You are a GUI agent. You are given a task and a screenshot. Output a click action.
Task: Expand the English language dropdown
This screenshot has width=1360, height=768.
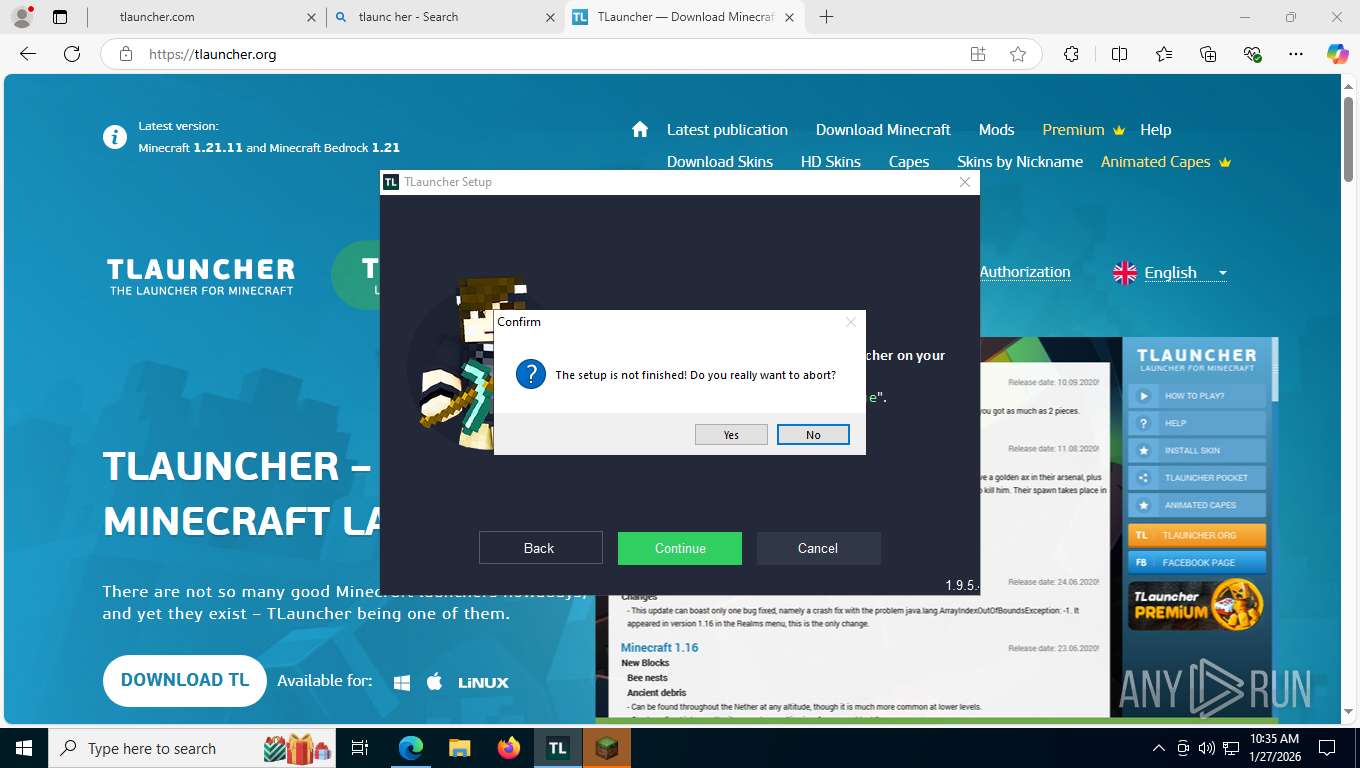point(1170,273)
